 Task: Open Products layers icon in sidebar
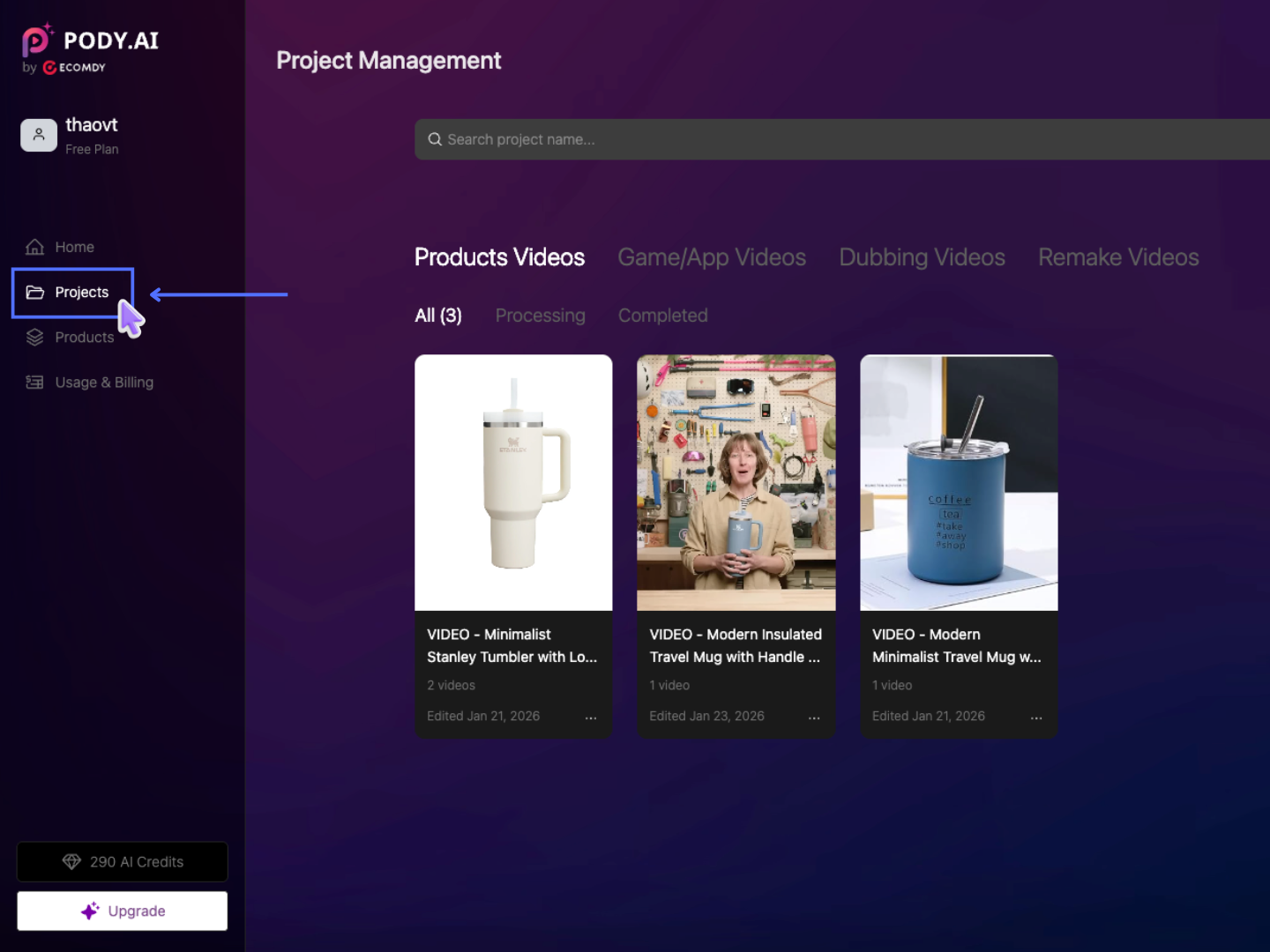point(35,338)
